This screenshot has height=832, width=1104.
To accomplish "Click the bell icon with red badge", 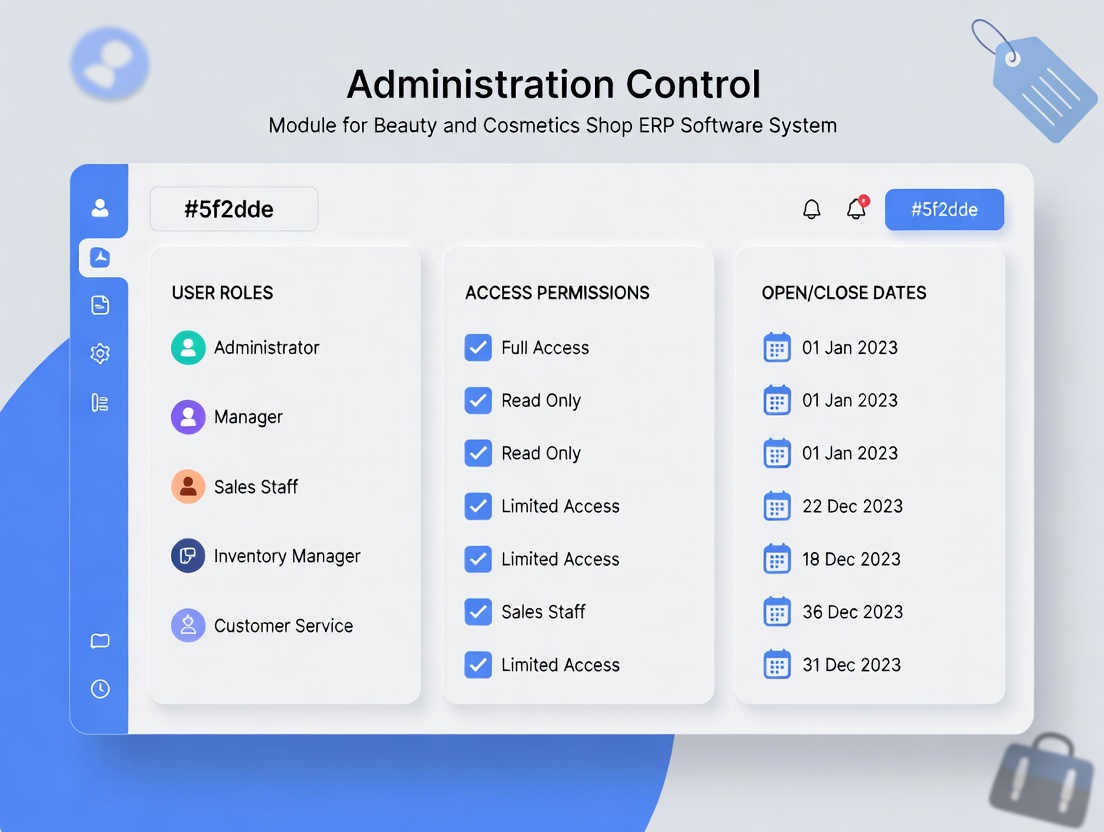I will click(857, 209).
